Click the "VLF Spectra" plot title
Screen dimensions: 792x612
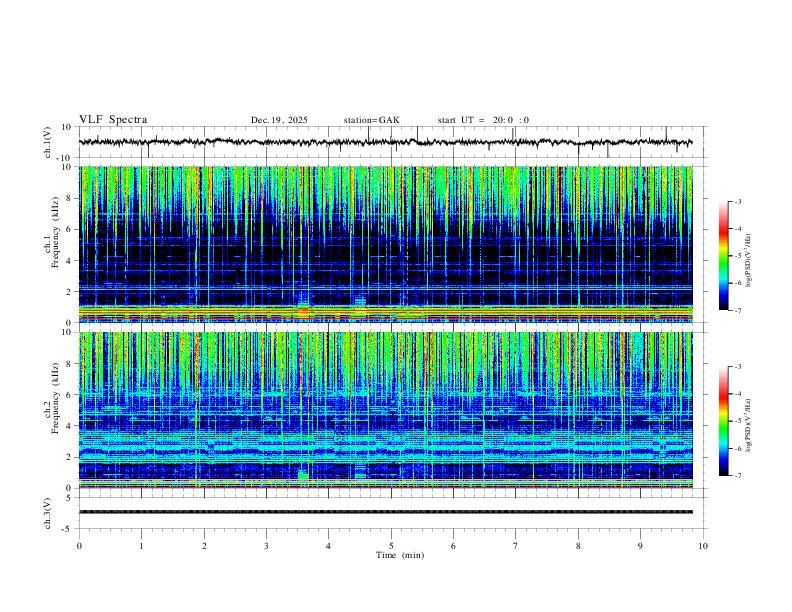(113, 120)
